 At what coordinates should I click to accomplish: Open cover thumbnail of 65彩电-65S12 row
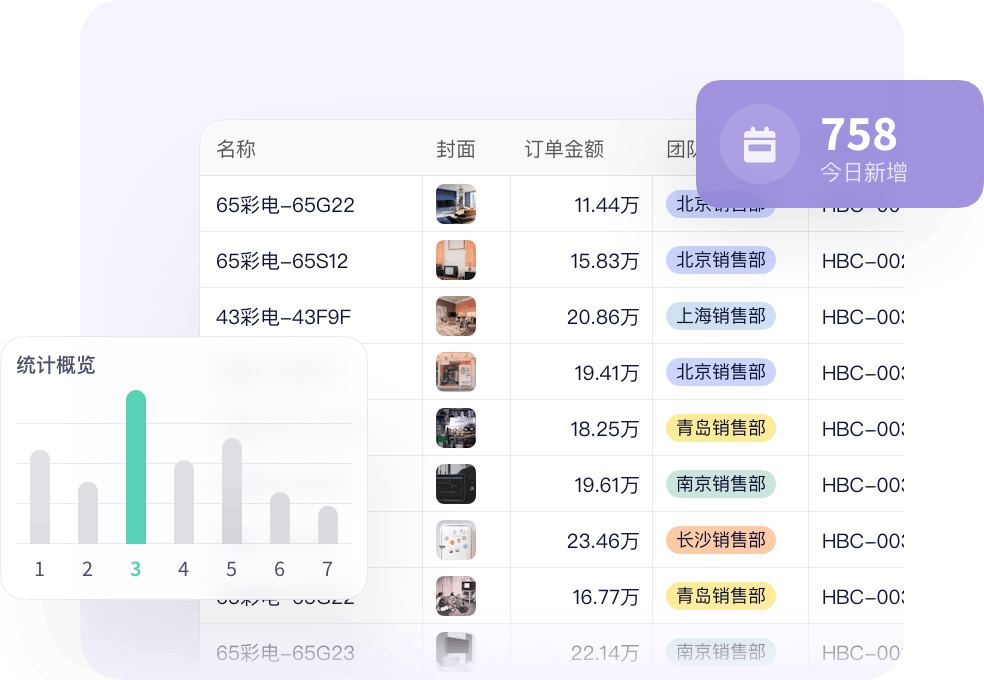[x=456, y=260]
